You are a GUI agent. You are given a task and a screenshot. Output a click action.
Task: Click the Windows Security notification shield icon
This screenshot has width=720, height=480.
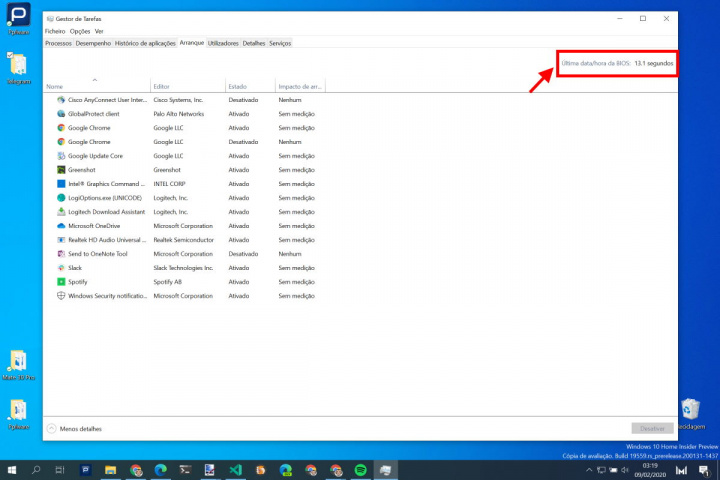click(61, 296)
